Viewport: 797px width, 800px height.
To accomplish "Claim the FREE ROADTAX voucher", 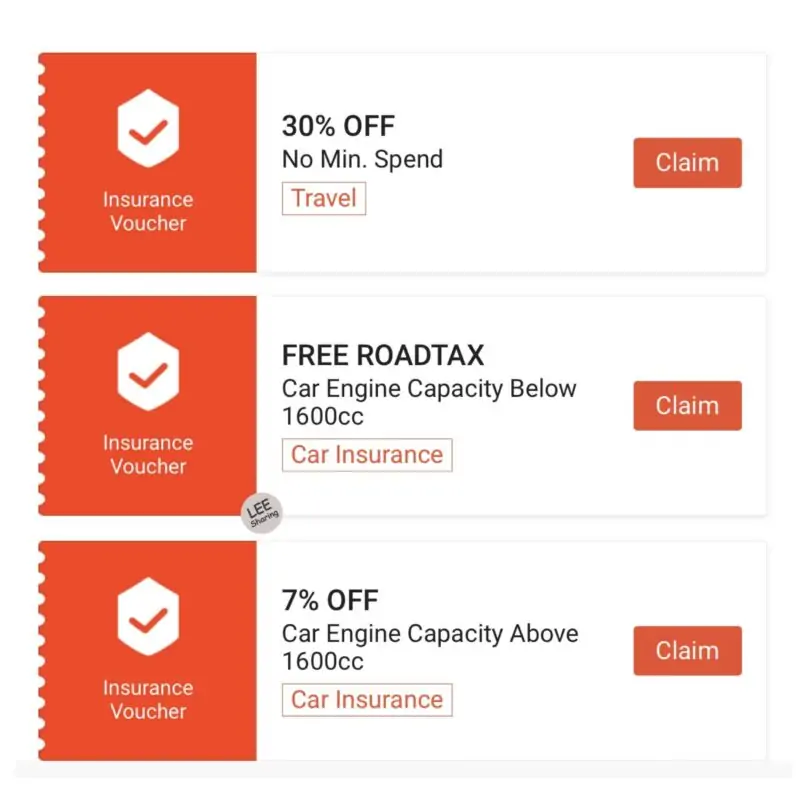I will point(687,406).
